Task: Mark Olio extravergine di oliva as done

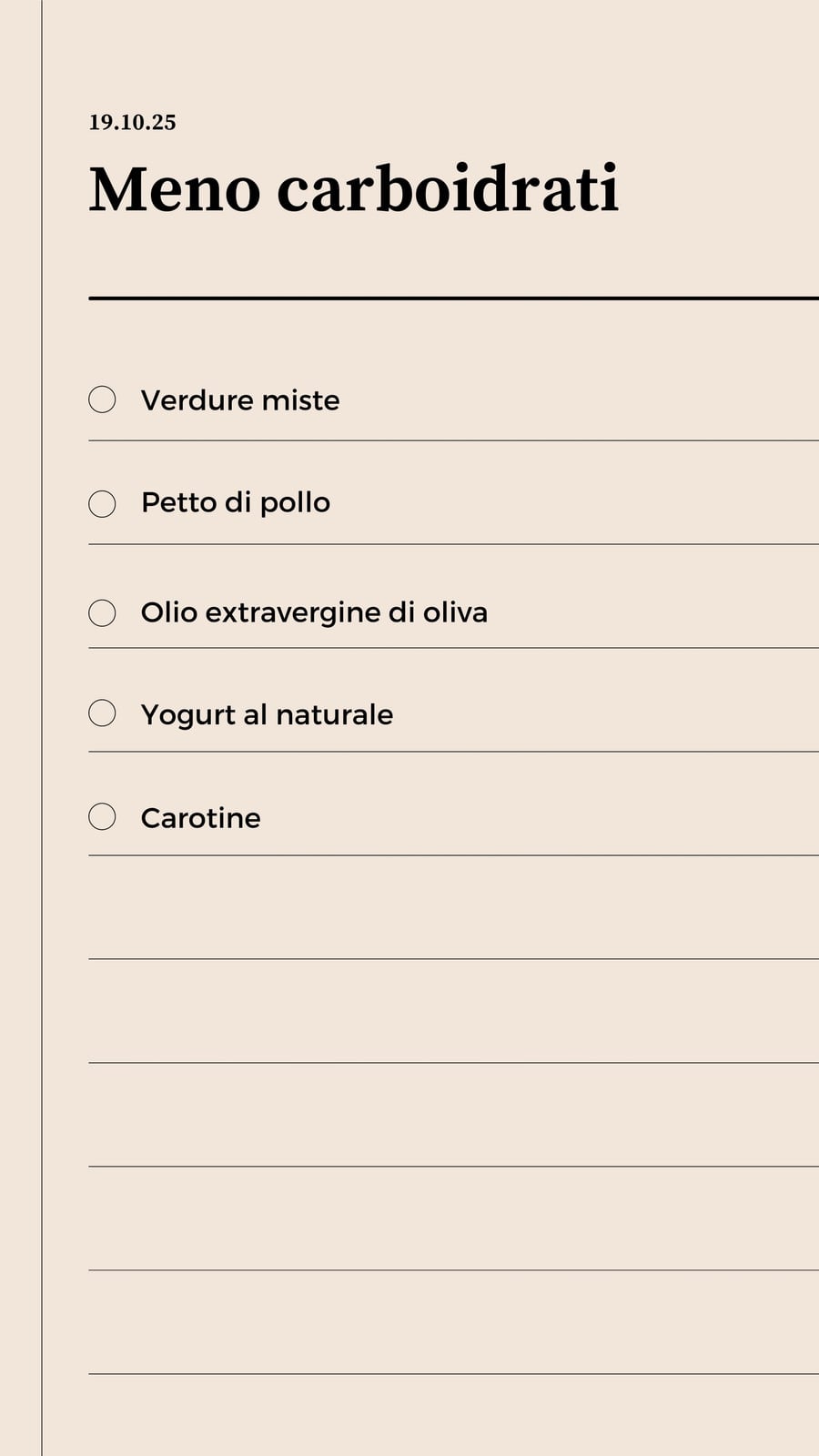Action: pos(102,612)
